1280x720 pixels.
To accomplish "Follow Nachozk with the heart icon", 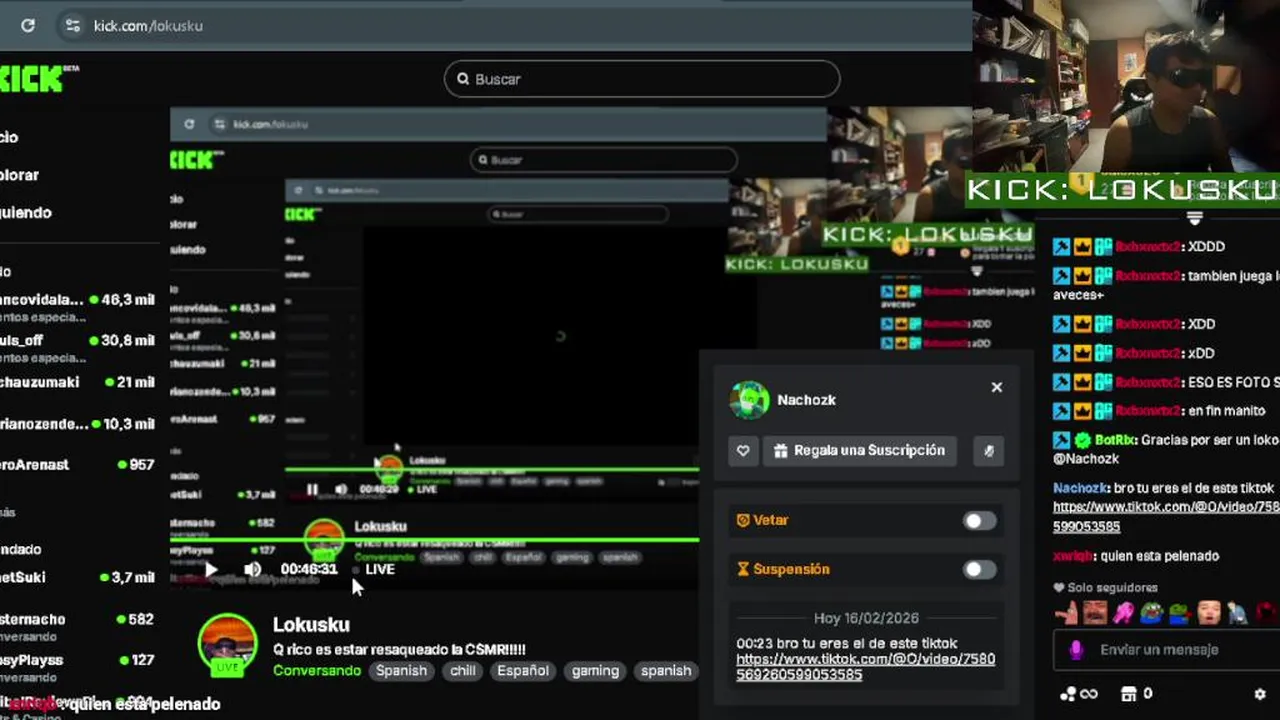I will coord(743,451).
